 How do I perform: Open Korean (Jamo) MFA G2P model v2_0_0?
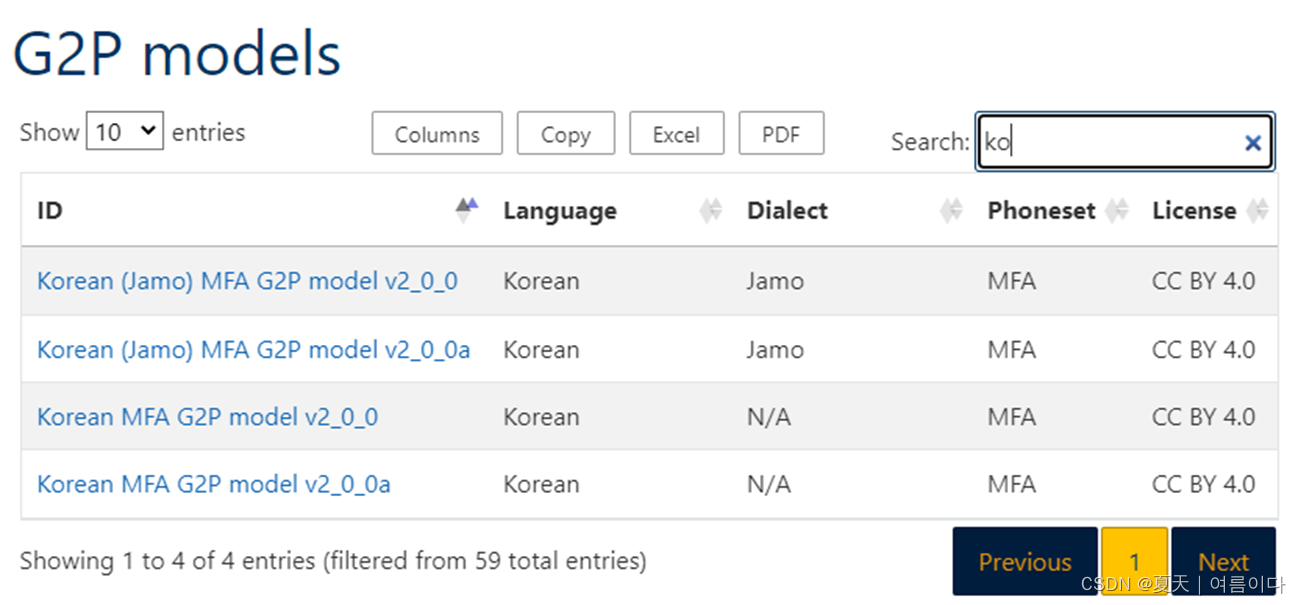pyautogui.click(x=247, y=281)
